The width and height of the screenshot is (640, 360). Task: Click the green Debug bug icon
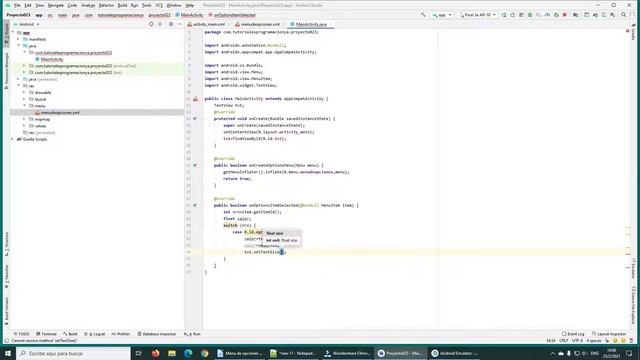[530, 15]
